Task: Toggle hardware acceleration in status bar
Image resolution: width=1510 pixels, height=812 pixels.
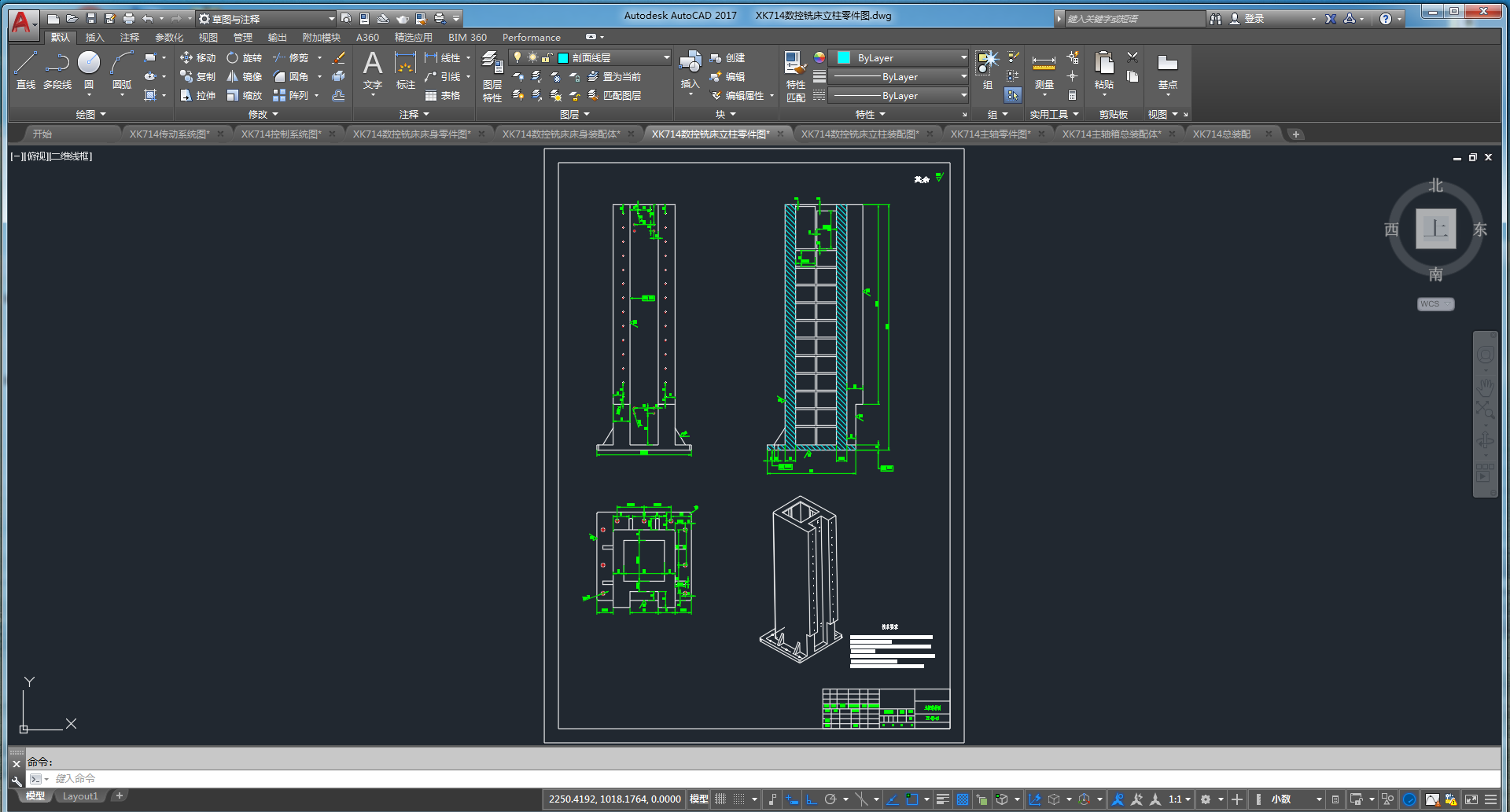Action: (x=1409, y=799)
